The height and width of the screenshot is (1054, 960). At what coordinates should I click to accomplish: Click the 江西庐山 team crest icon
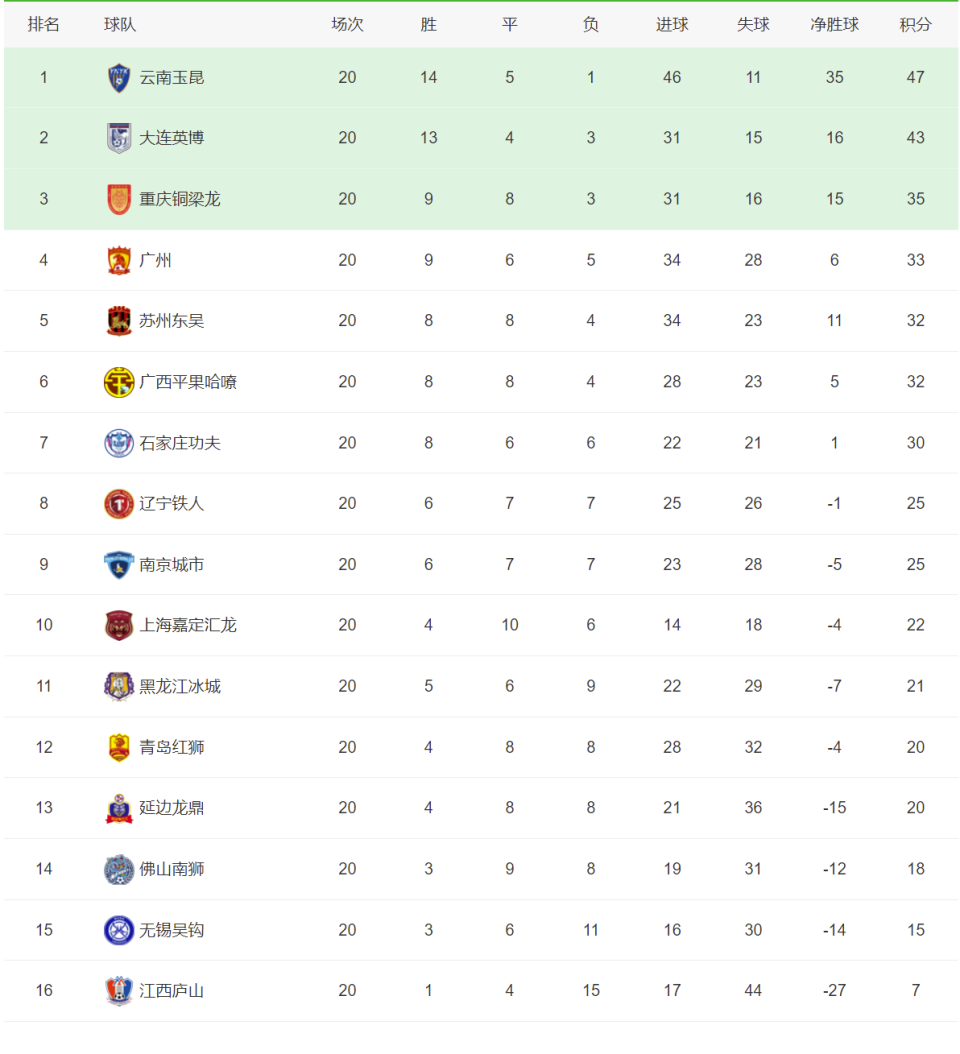[119, 991]
